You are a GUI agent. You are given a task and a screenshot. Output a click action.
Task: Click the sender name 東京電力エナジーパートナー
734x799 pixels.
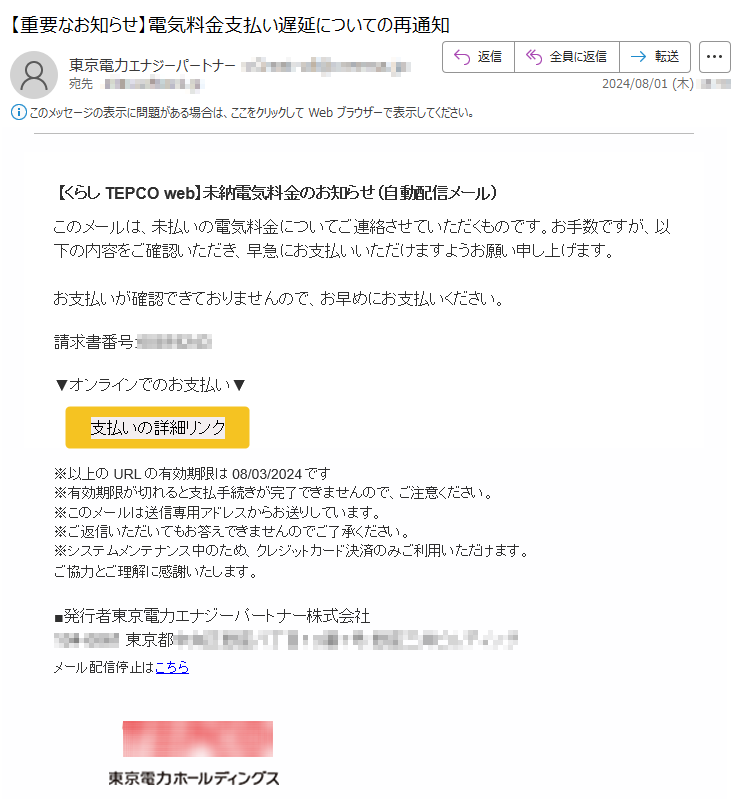click(x=152, y=65)
